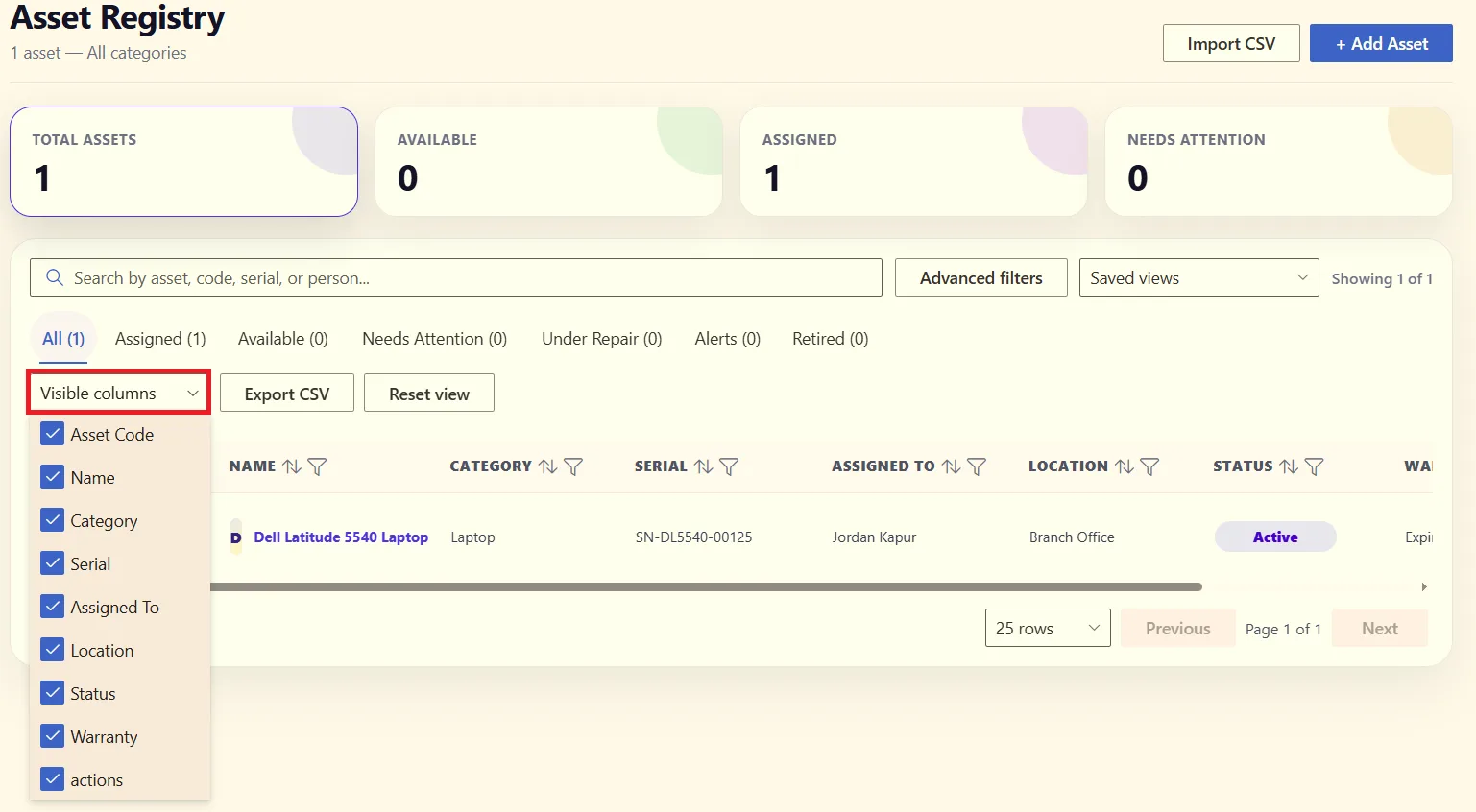Sort the Category column

coord(548,466)
